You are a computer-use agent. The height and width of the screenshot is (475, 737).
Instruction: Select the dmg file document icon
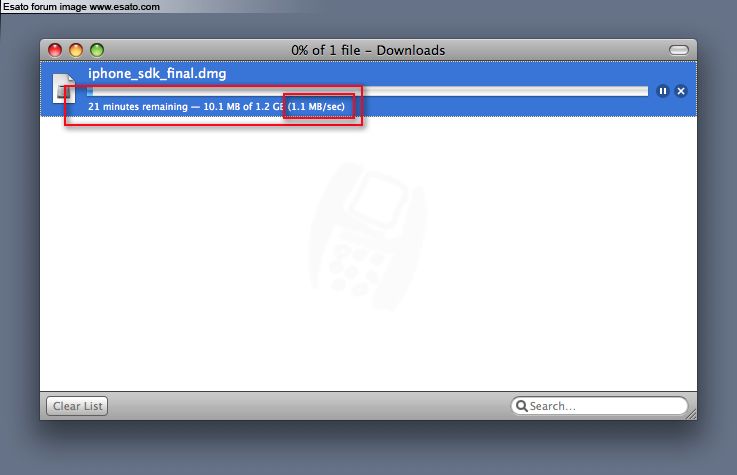[63, 88]
